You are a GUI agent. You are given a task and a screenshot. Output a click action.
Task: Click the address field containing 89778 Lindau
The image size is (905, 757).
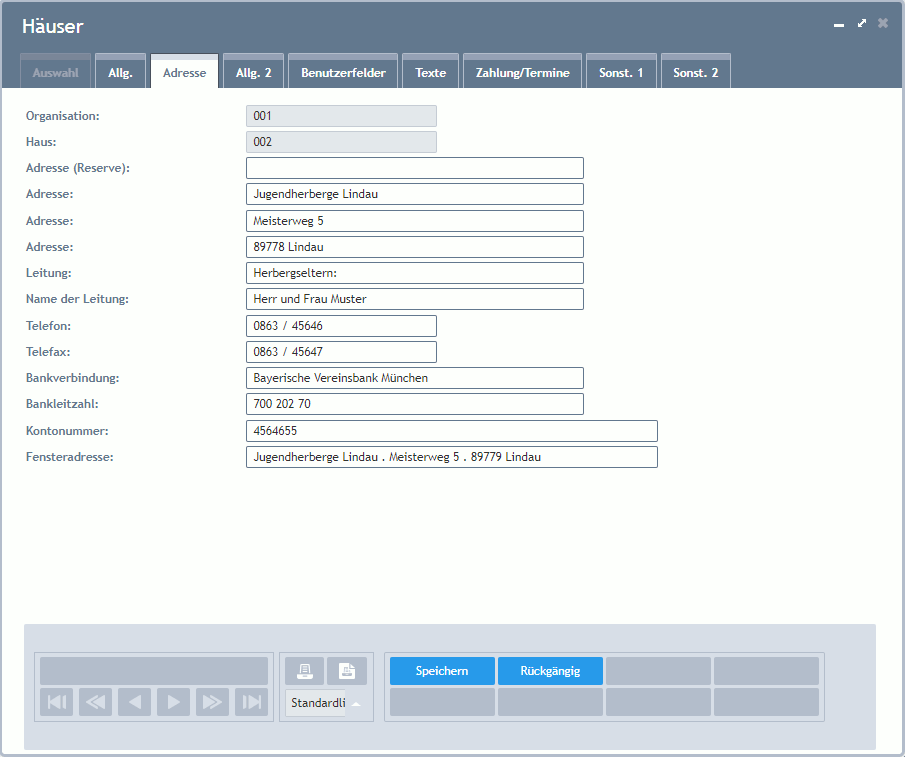tap(415, 247)
